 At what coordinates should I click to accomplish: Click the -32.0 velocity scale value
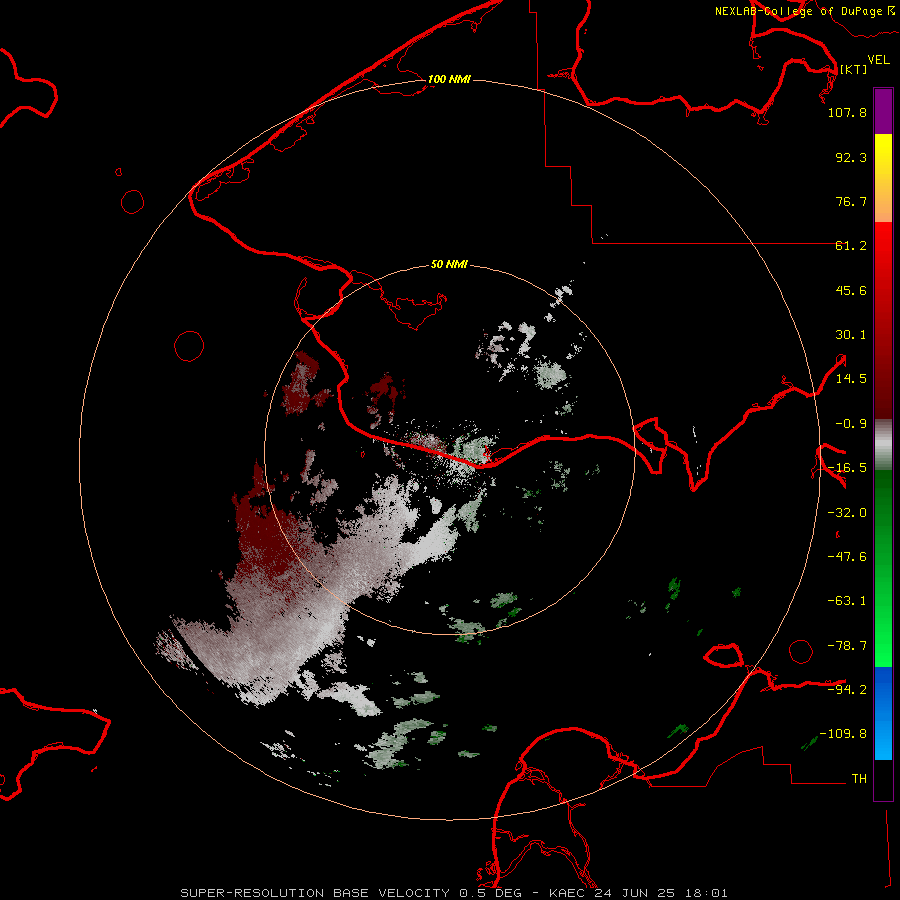point(847,513)
